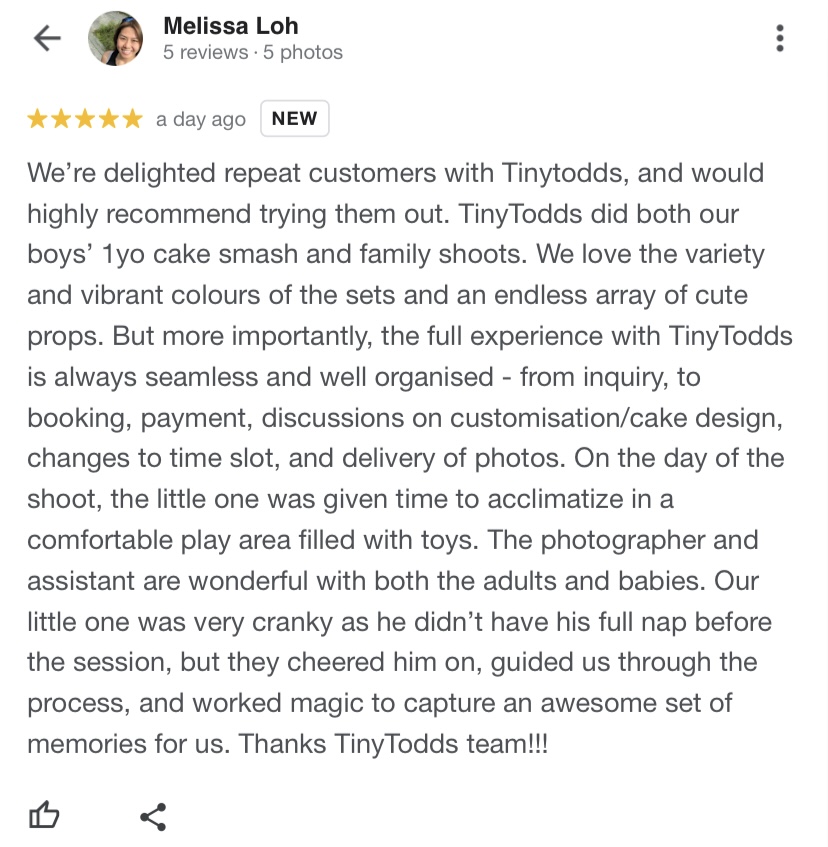This screenshot has width=828, height=847.
Task: Click the second yellow rating star
Action: 61,118
